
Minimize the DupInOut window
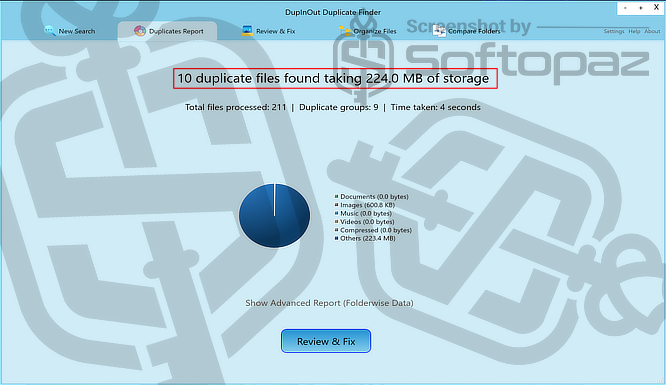click(625, 8)
